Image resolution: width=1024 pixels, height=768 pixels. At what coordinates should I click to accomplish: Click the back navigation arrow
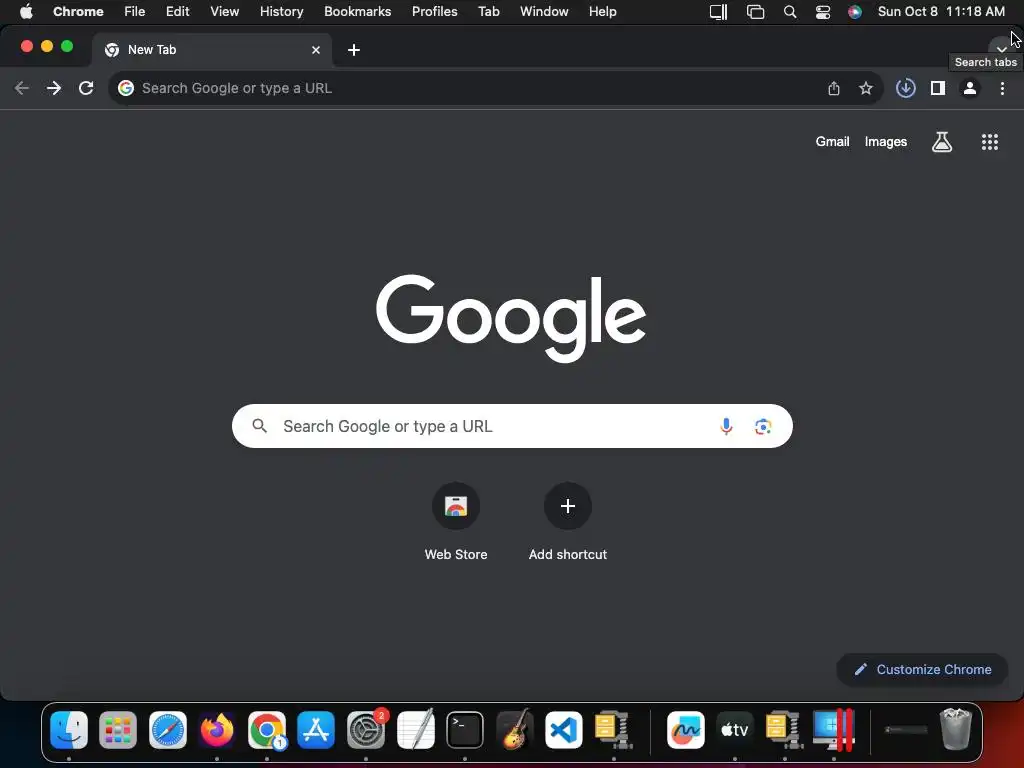pos(22,88)
